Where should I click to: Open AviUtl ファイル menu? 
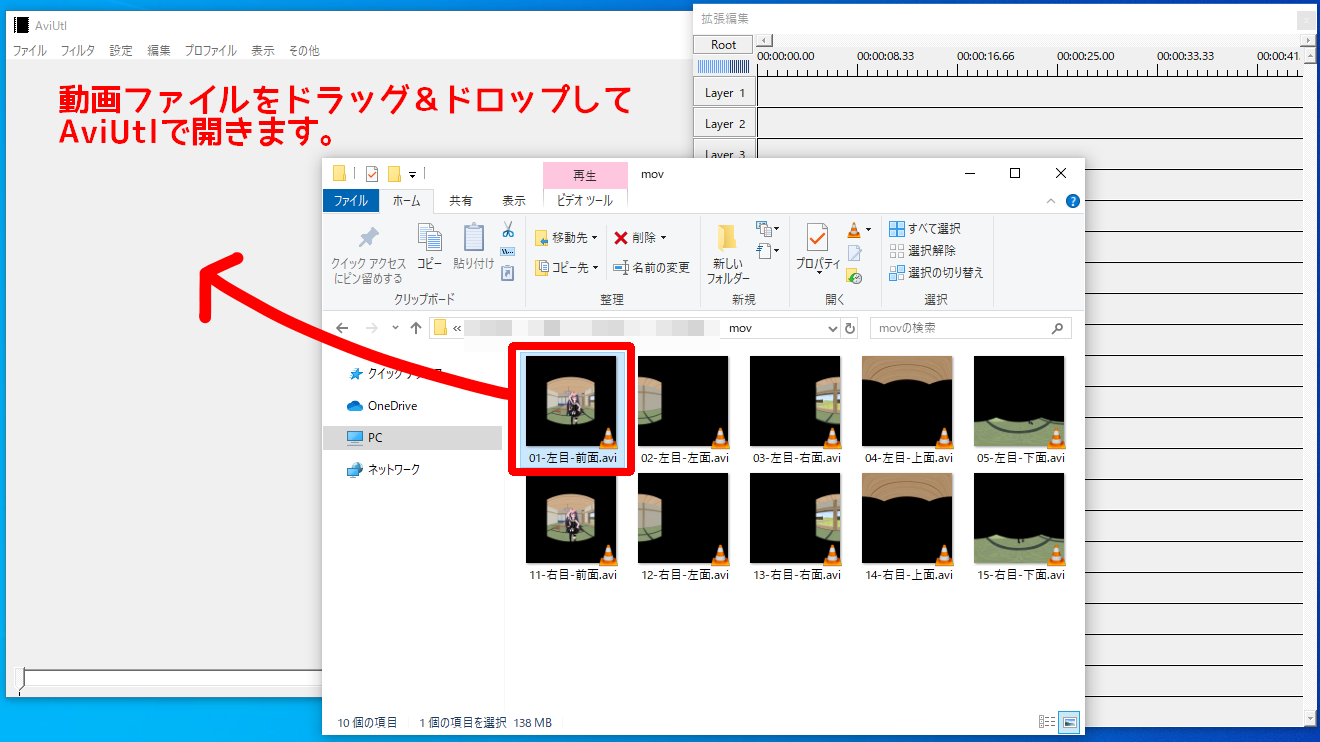click(x=29, y=50)
